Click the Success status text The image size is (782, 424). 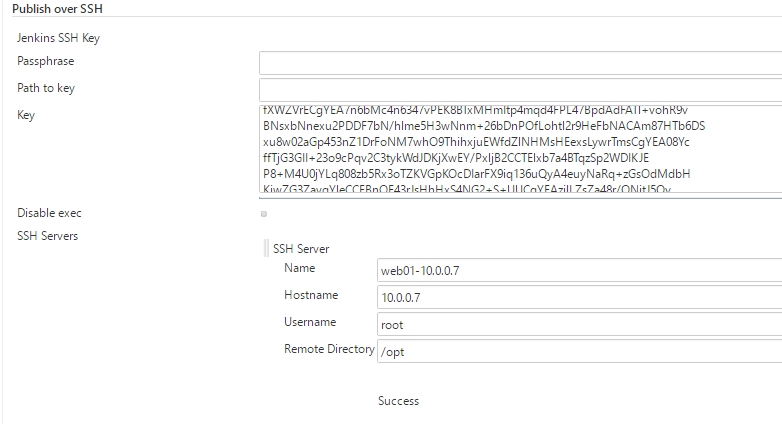pyautogui.click(x=398, y=401)
